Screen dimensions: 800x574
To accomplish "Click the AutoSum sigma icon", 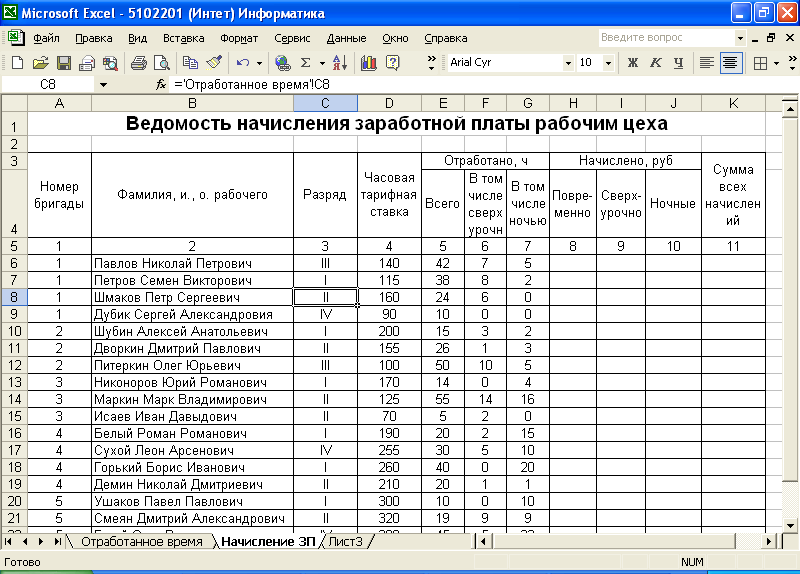I will pyautogui.click(x=306, y=63).
